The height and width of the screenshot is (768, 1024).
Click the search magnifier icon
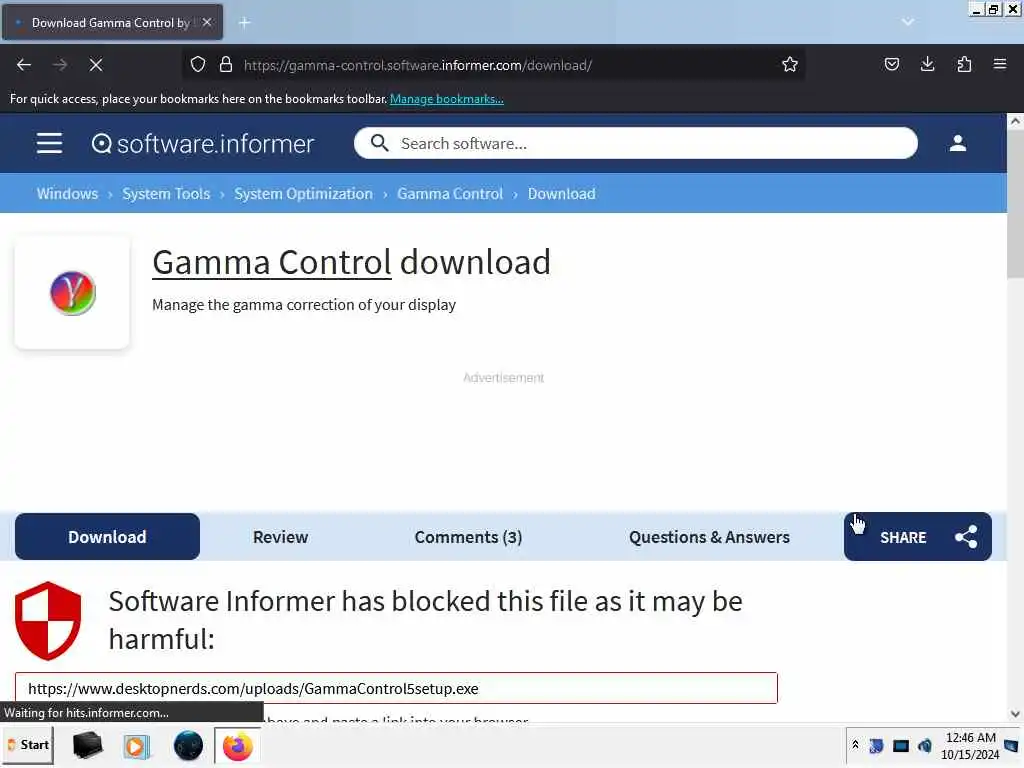coord(379,143)
